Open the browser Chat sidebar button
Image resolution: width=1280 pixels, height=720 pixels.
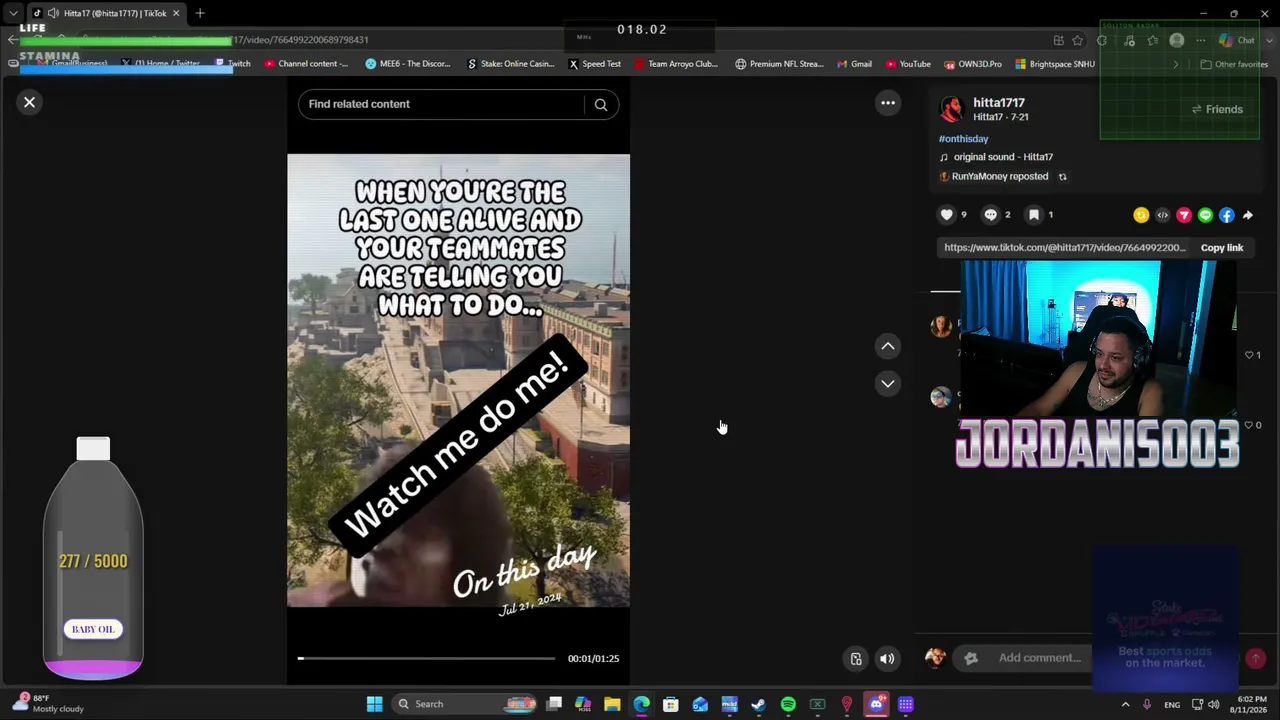[x=1237, y=40]
